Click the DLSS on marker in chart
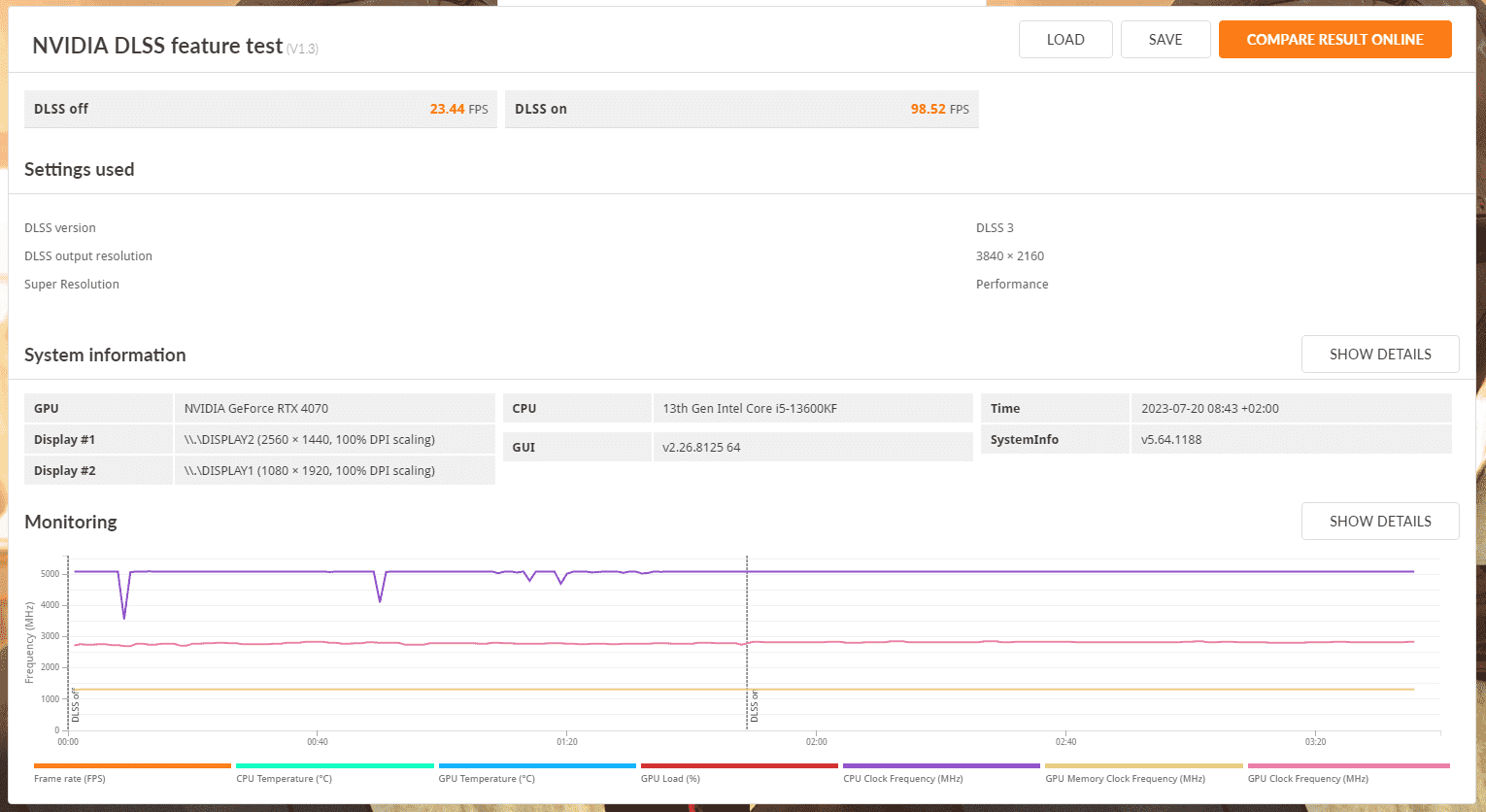1486x812 pixels. [755, 706]
